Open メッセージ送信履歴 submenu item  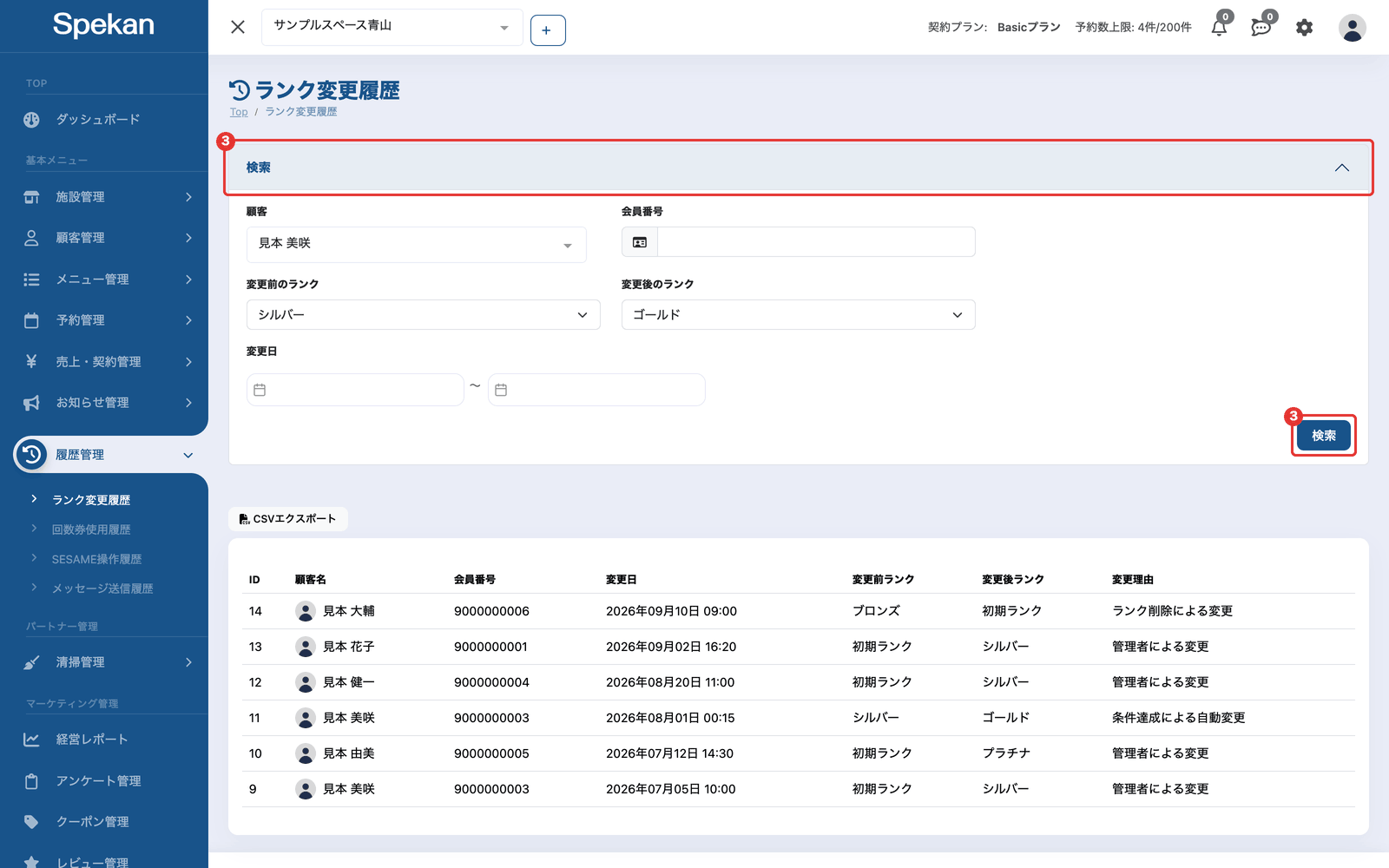point(102,589)
